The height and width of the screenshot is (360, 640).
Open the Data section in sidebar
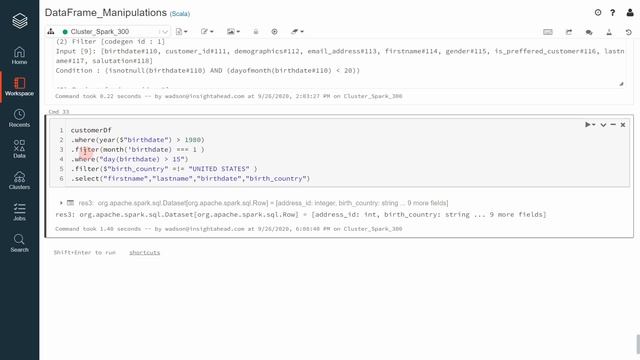pos(19,149)
